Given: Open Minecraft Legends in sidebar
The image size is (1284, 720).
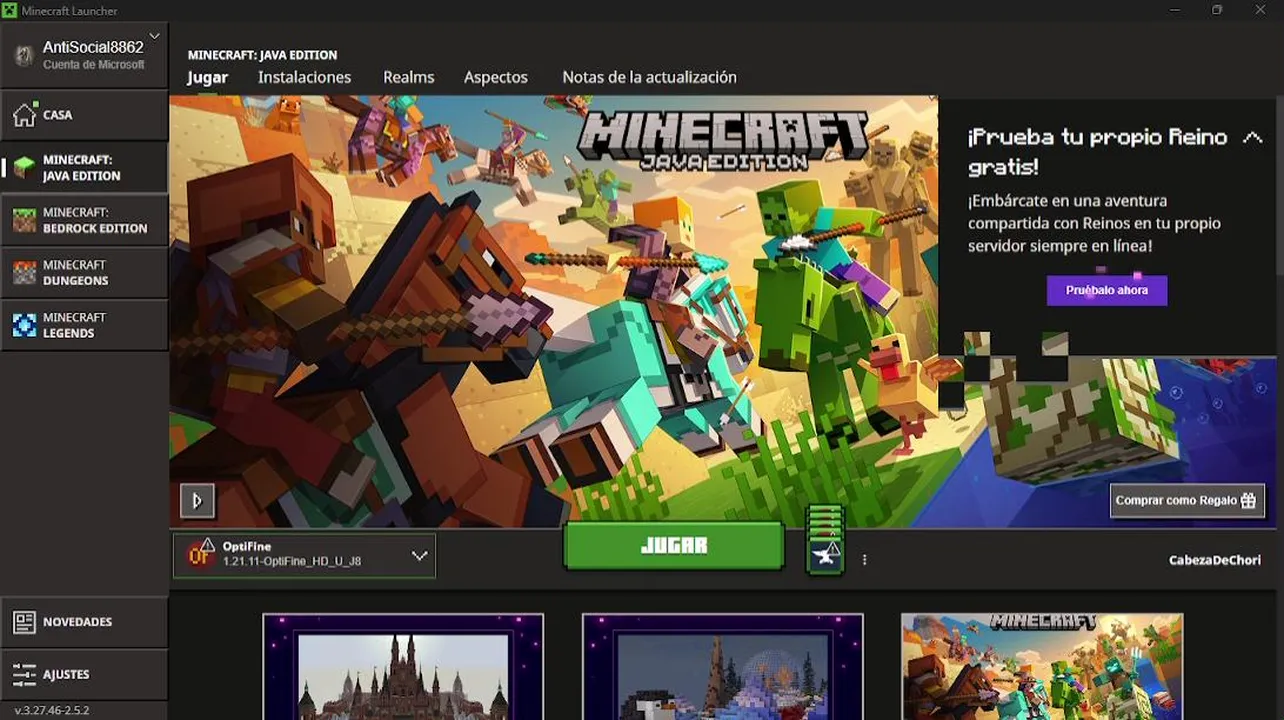Looking at the screenshot, I should click(84, 325).
